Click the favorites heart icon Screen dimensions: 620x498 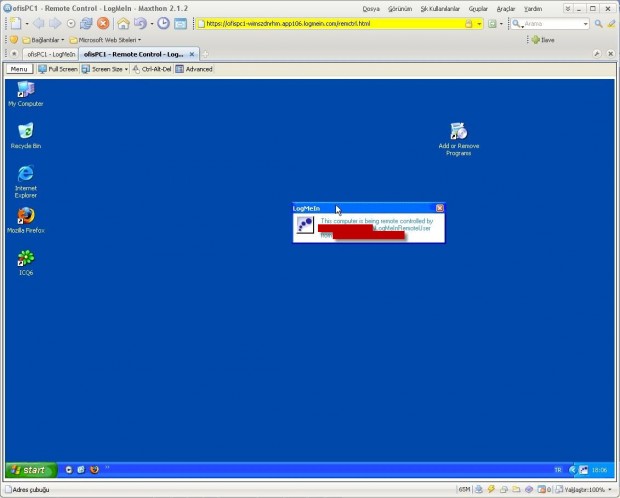click(x=14, y=40)
